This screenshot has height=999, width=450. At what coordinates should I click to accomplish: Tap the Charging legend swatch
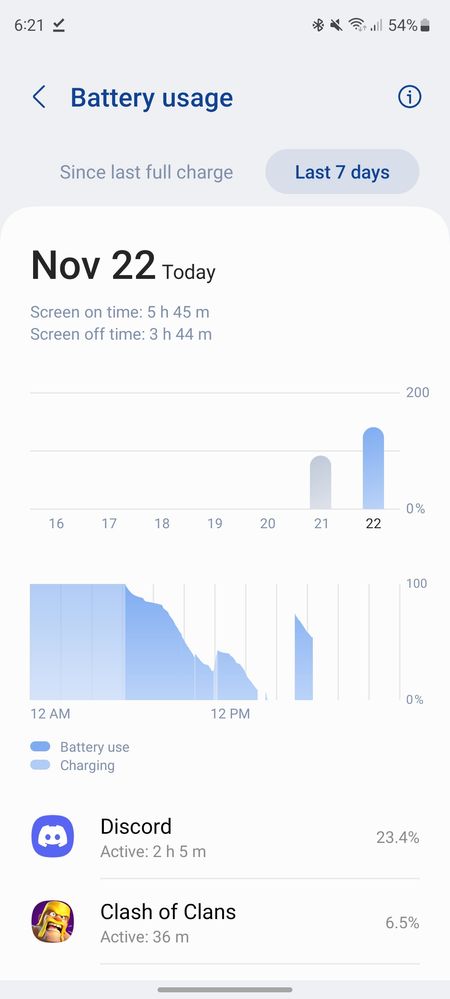point(40,765)
